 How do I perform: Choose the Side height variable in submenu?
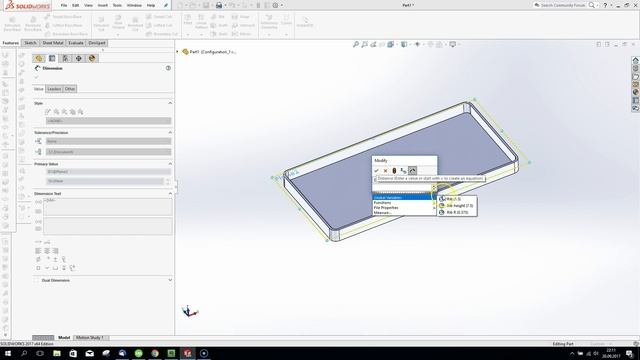[x=457, y=206]
